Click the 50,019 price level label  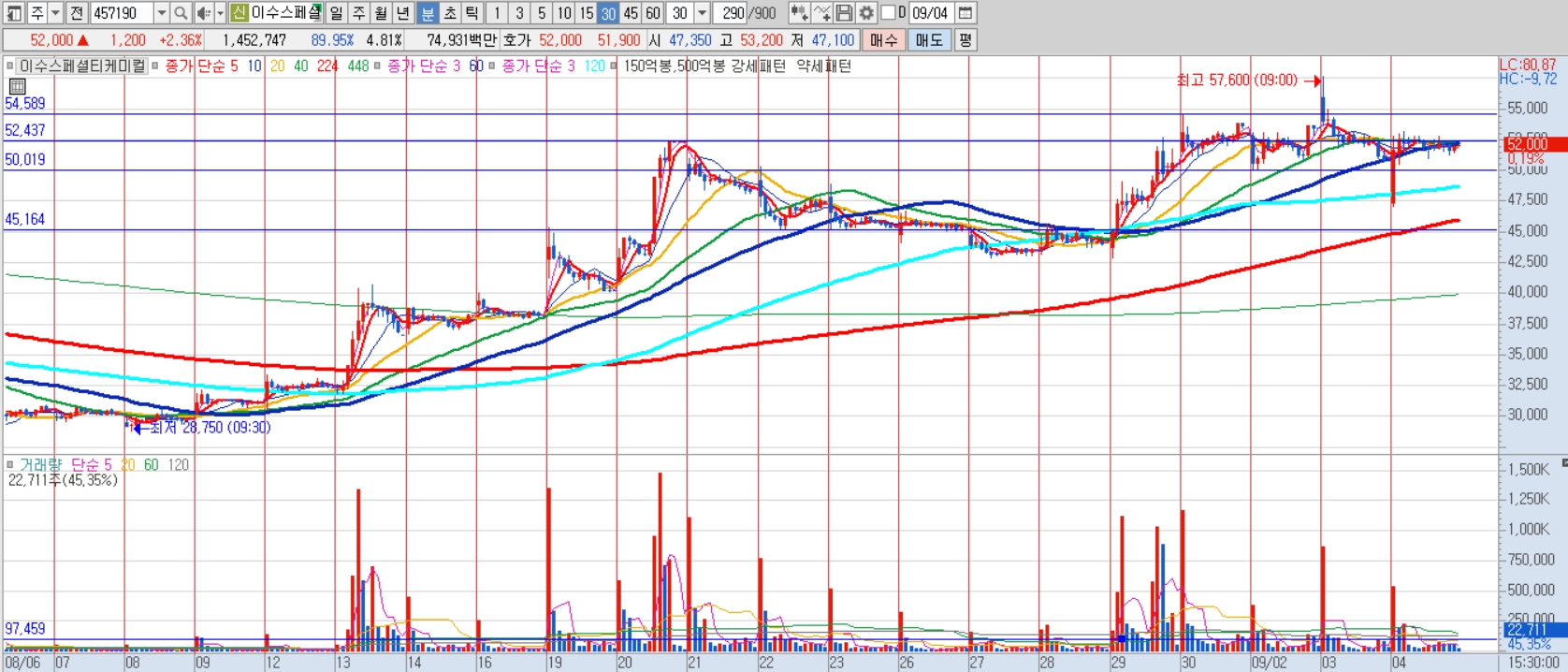25,159
